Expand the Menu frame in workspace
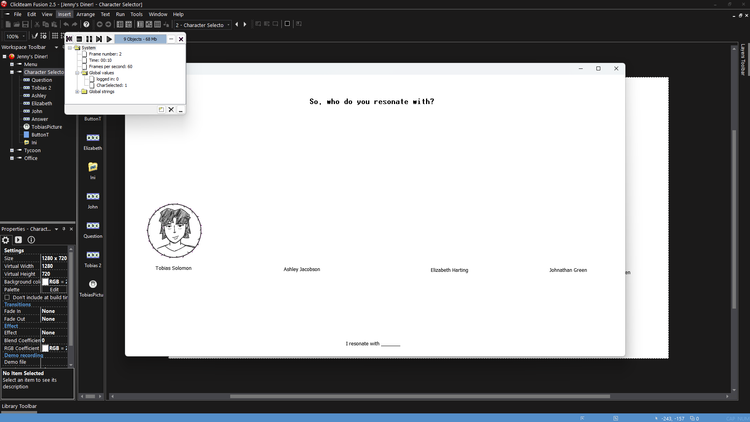The width and height of the screenshot is (750, 422). tap(12, 64)
